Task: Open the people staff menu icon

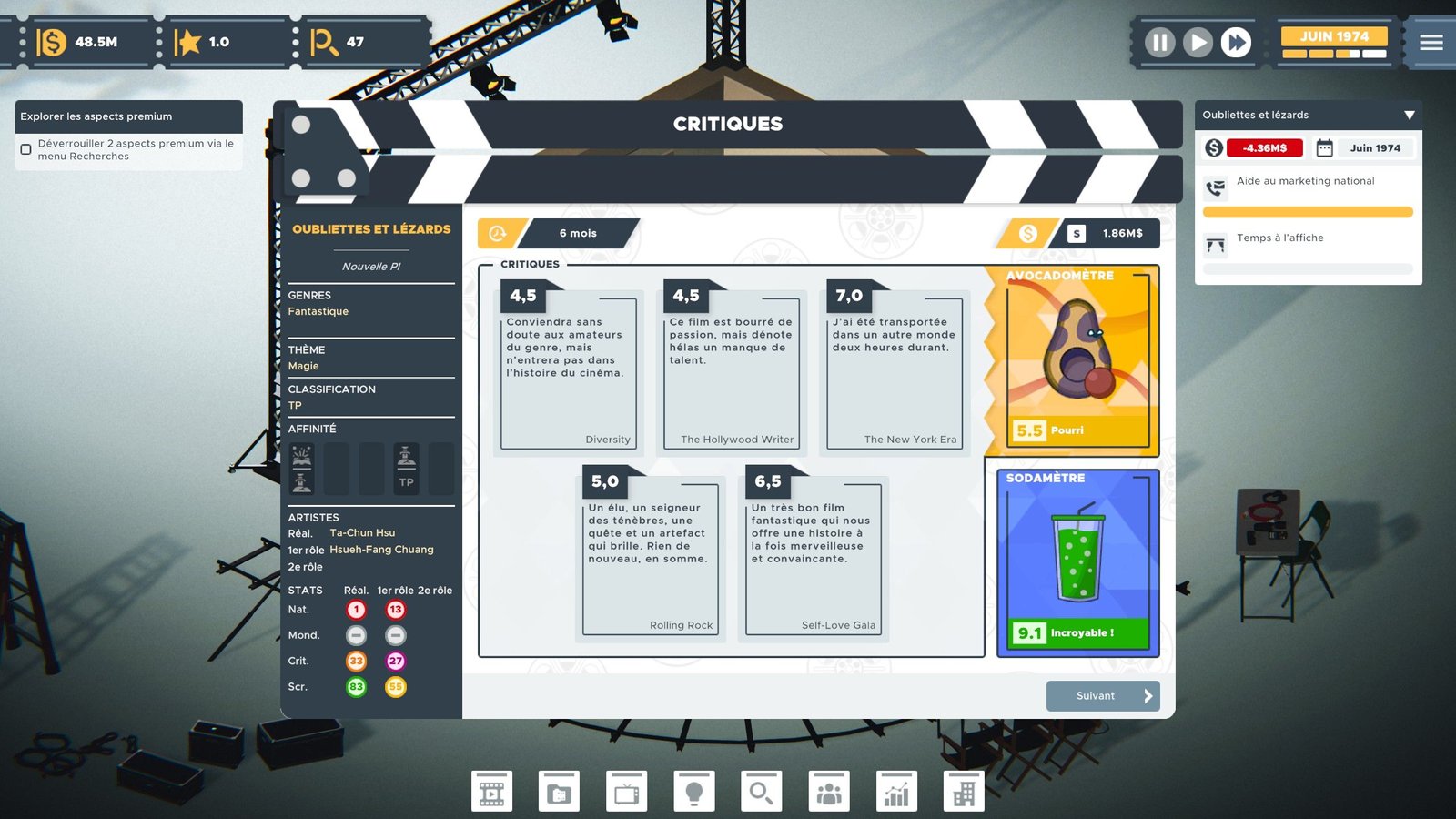Action: click(829, 792)
